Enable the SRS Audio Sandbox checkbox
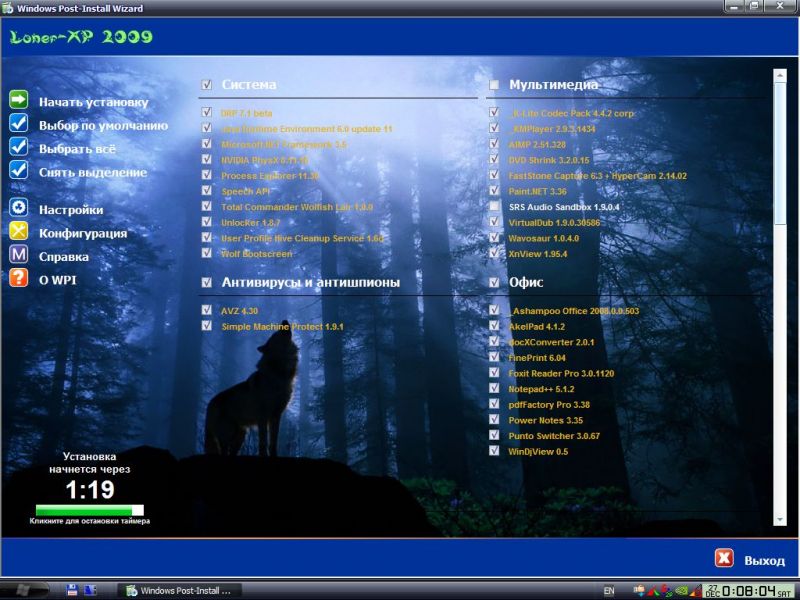This screenshot has height=600, width=800. point(494,207)
